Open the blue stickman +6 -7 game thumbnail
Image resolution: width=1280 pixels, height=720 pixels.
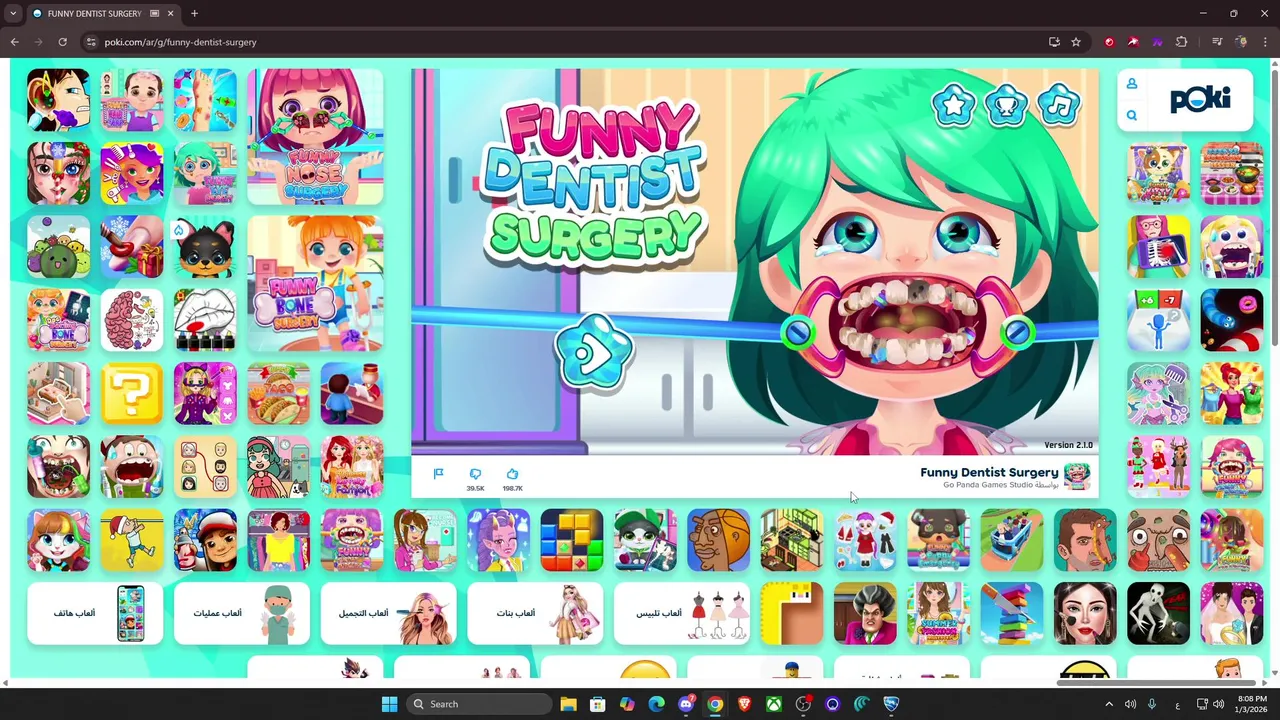[1158, 320]
